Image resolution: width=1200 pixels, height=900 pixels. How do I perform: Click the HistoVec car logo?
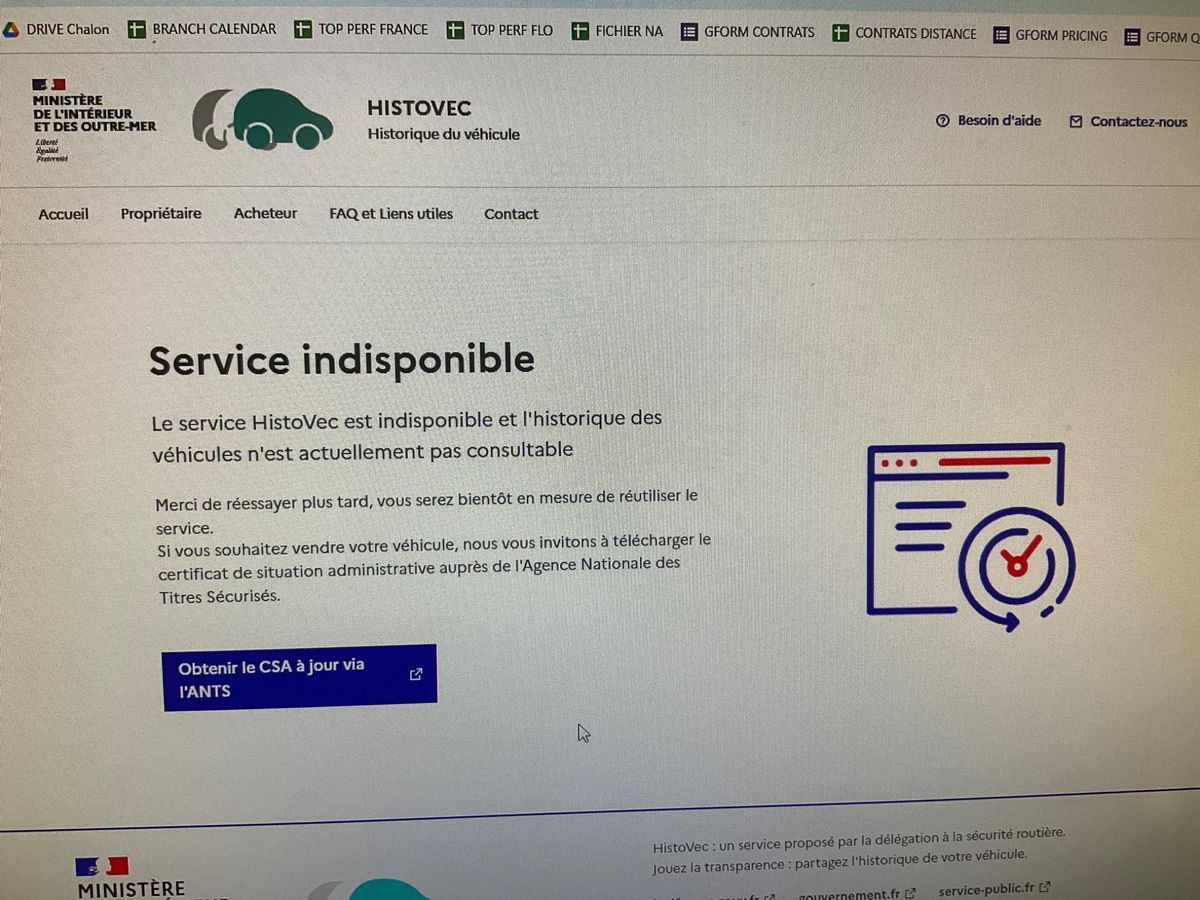click(262, 119)
